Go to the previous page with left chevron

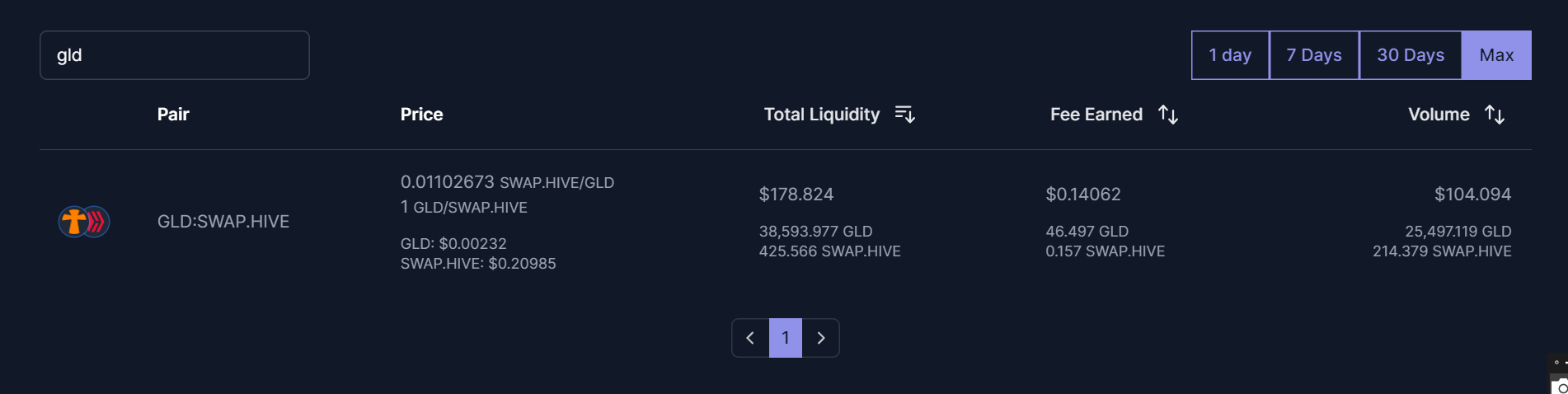750,338
